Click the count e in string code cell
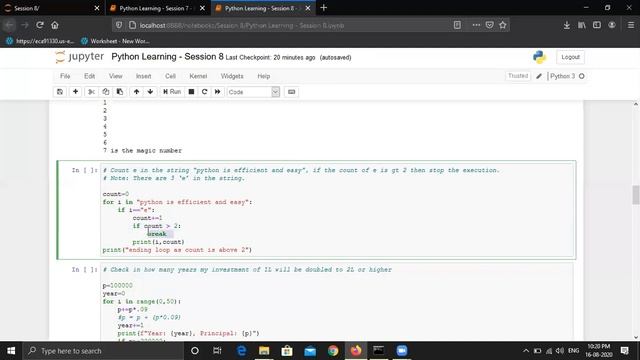The width and height of the screenshot is (640, 360). [x=338, y=210]
